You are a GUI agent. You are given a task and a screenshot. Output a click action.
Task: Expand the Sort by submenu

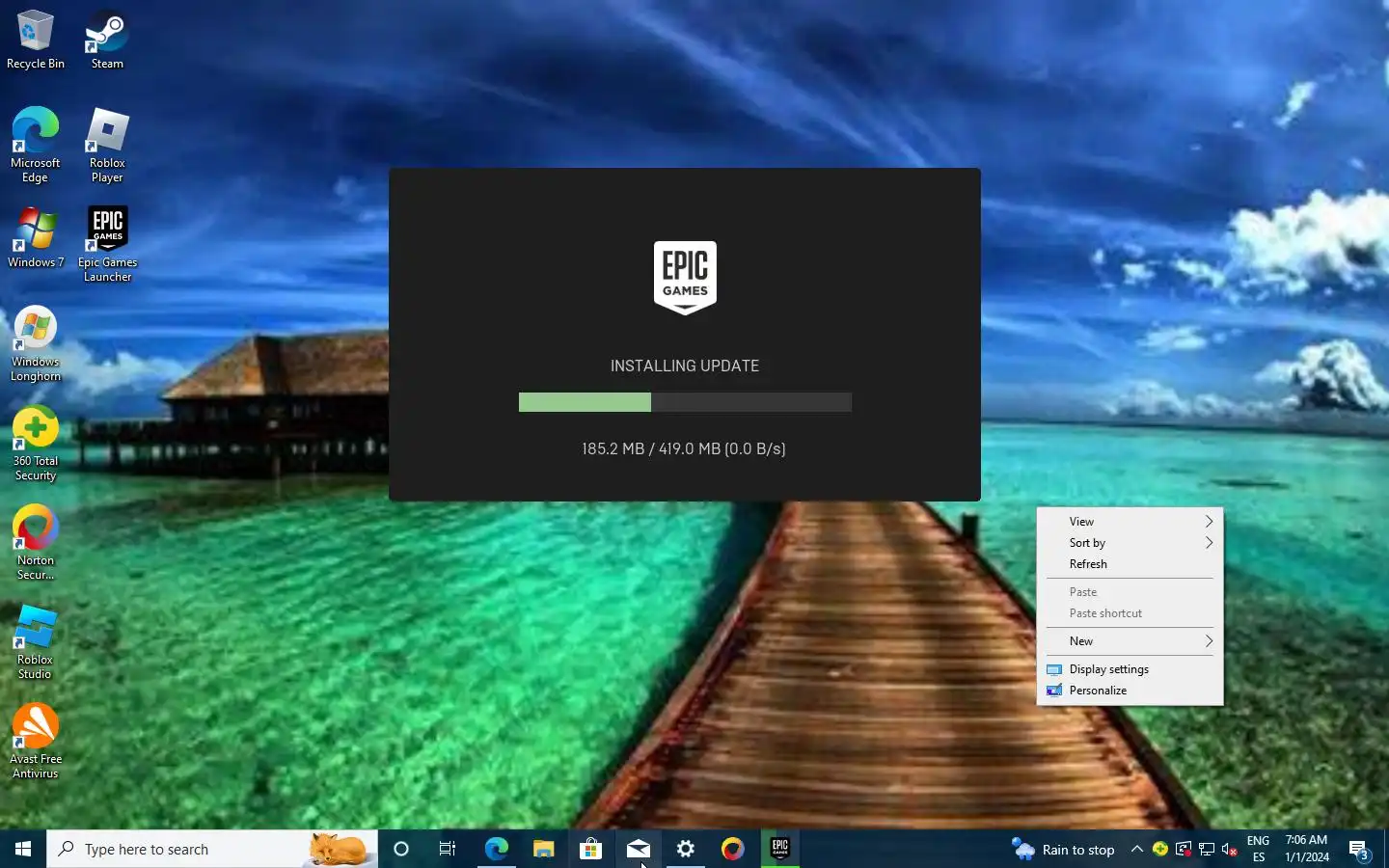(x=1130, y=543)
